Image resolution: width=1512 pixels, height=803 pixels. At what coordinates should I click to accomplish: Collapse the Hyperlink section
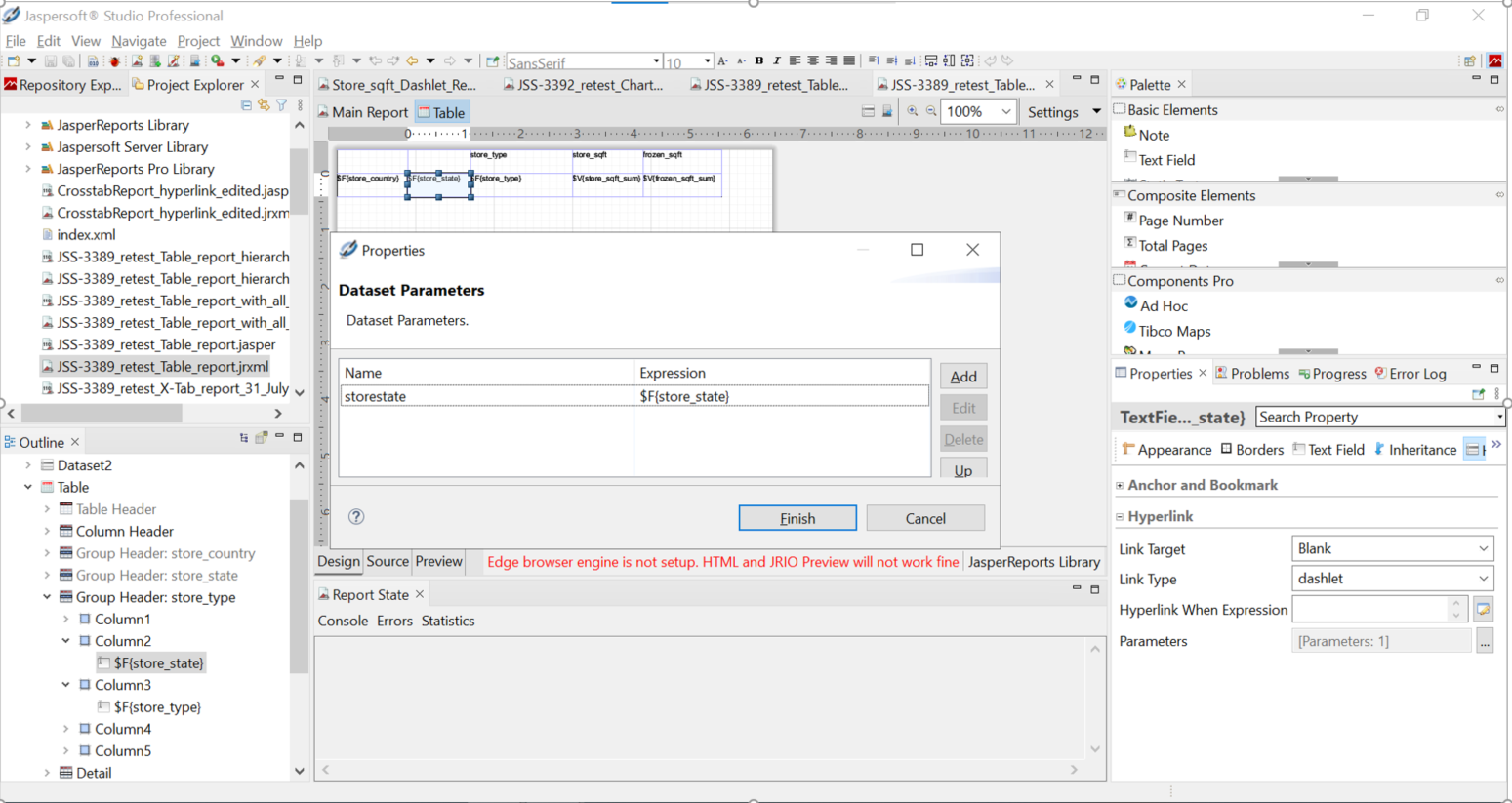[x=1120, y=516]
